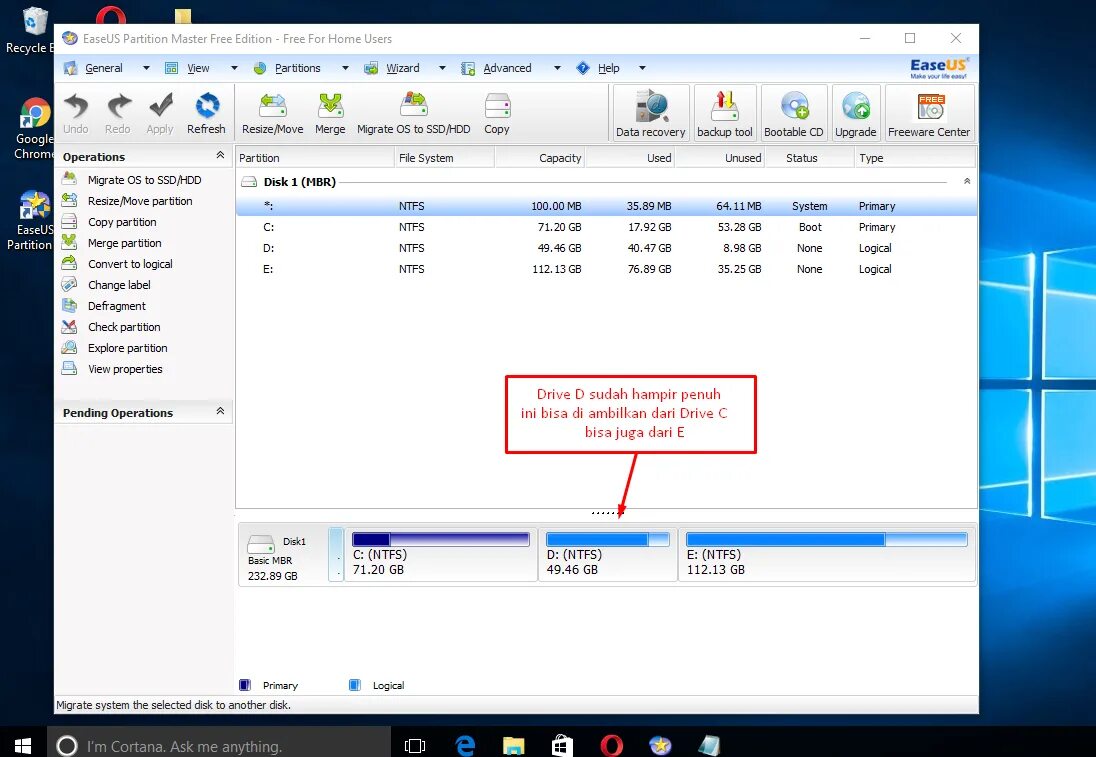This screenshot has height=757, width=1096.
Task: Click the Redo toolbar icon
Action: (117, 113)
